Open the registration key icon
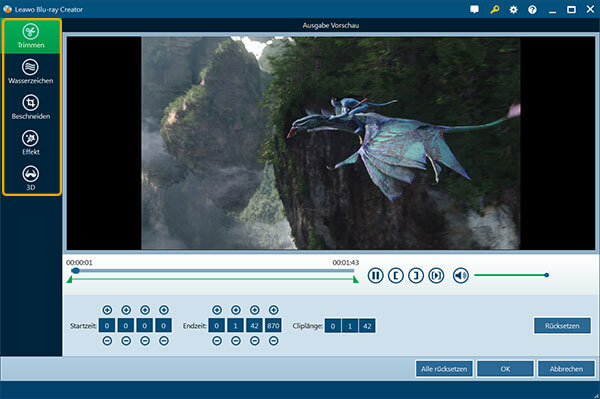 point(494,9)
